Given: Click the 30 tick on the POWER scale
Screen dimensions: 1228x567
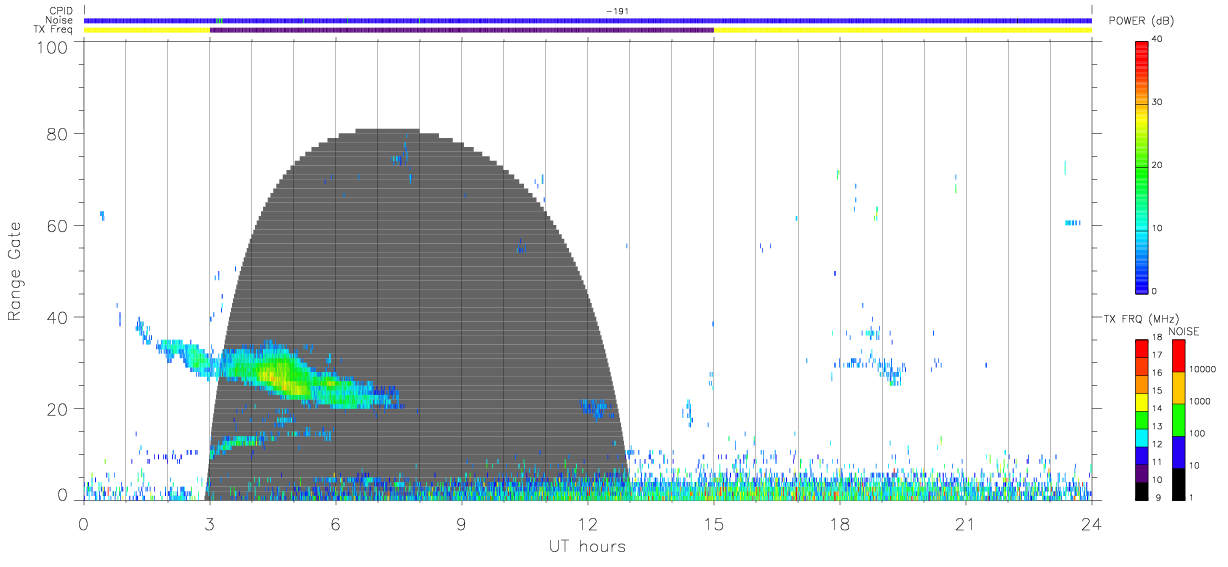Looking at the screenshot, I should click(1157, 102).
